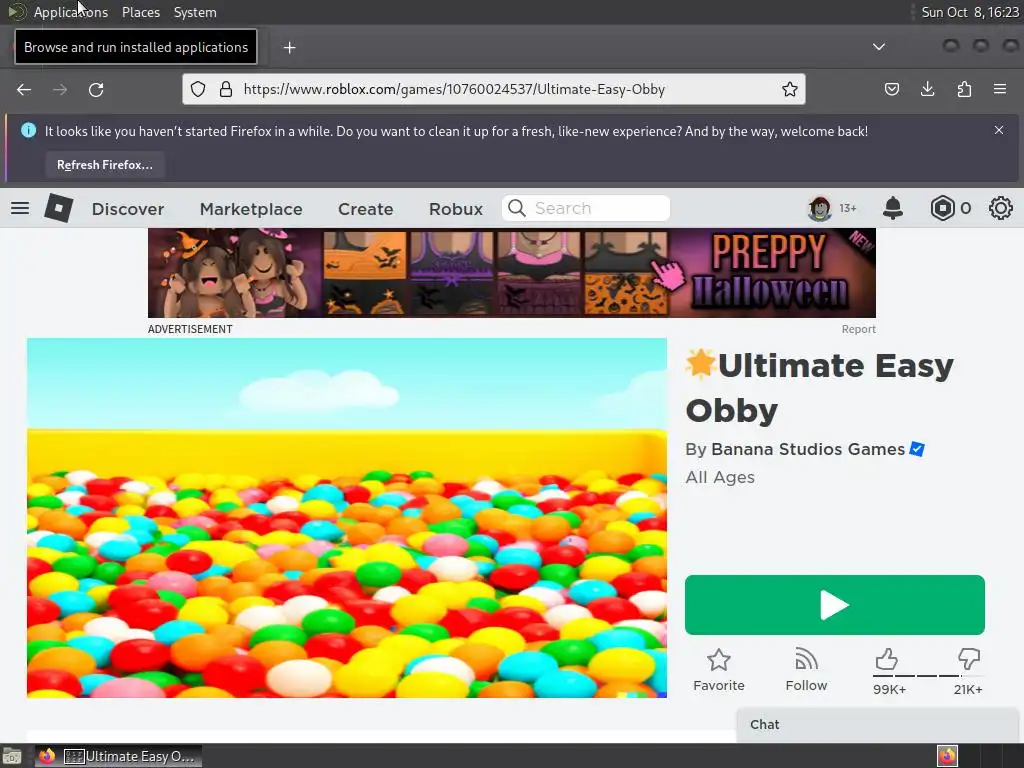1024x768 pixels.
Task: Open the Create page
Action: [365, 209]
